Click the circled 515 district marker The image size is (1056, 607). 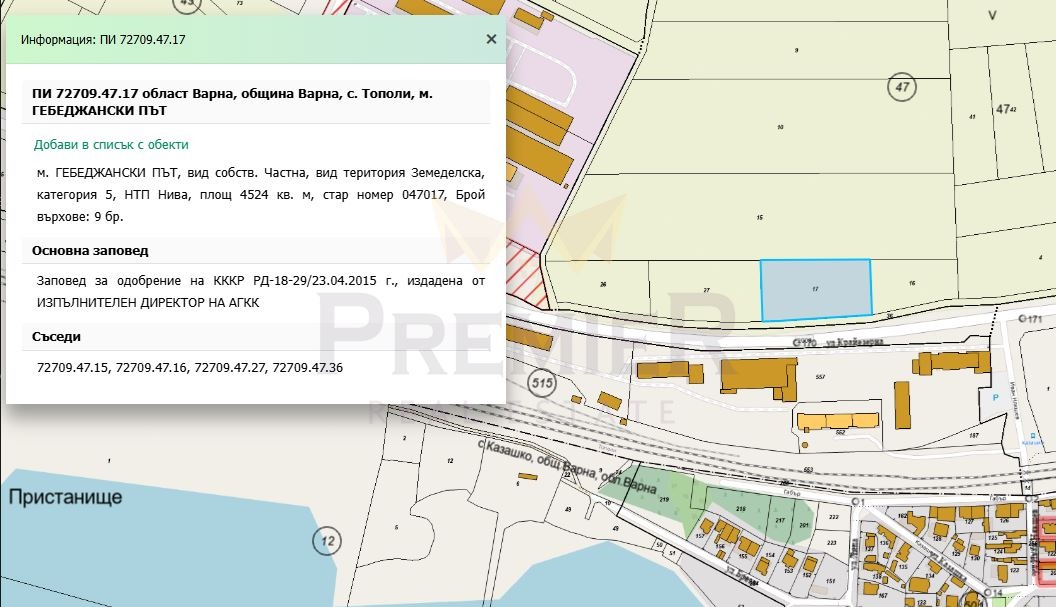[x=542, y=384]
